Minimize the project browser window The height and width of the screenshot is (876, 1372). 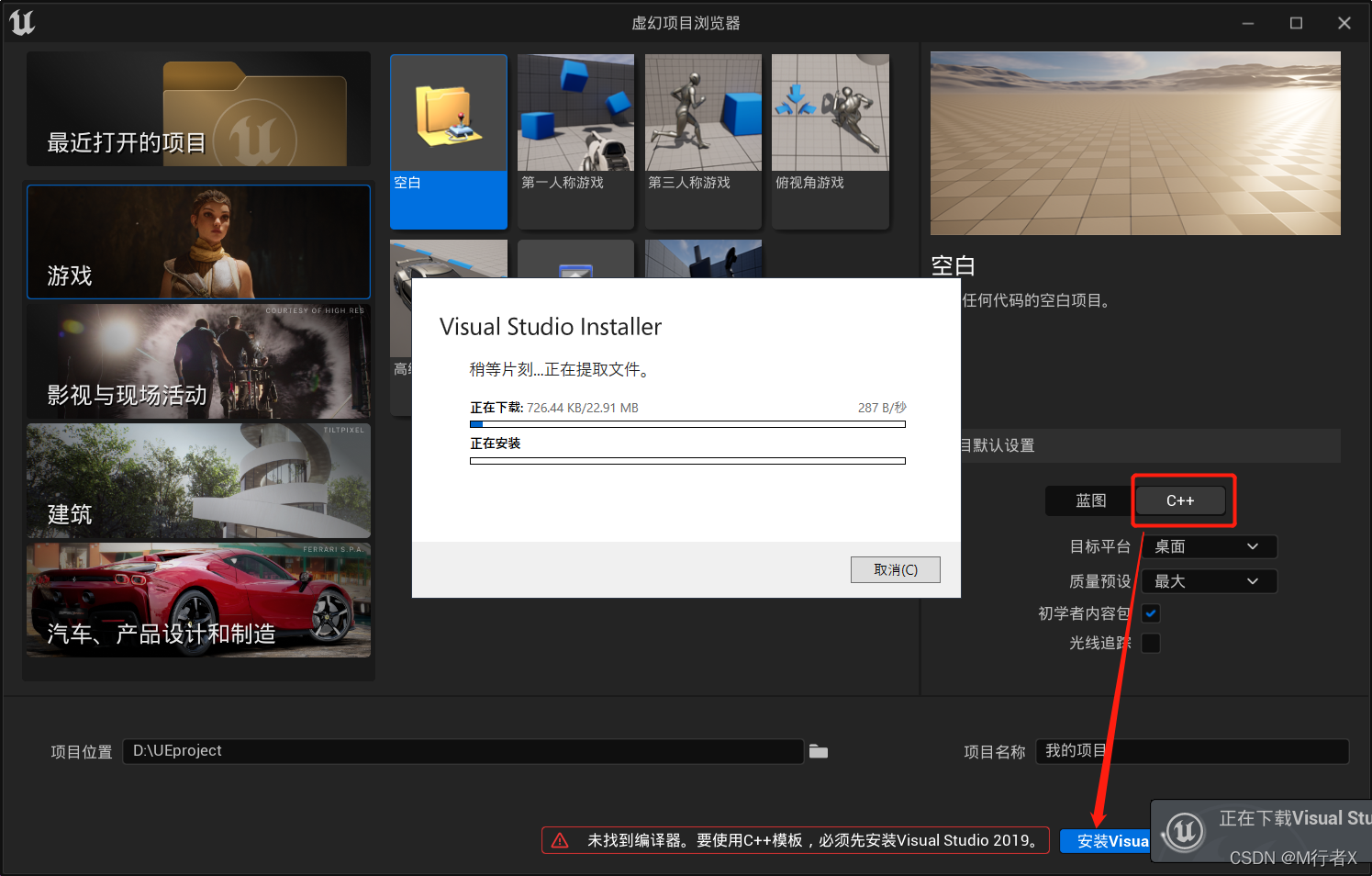tap(1248, 23)
